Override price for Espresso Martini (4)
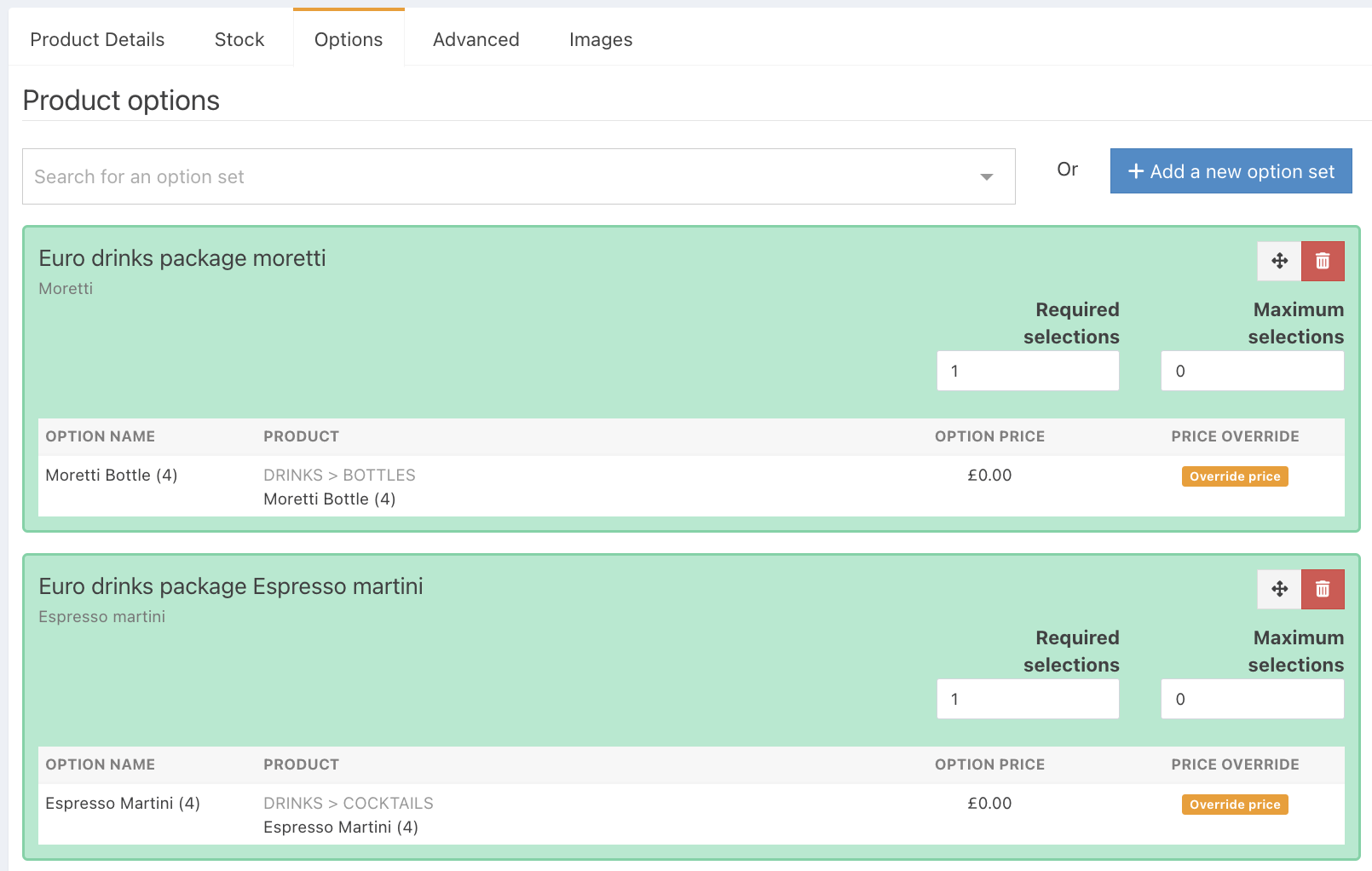Screen dimensions: 1372x871 [1235, 805]
